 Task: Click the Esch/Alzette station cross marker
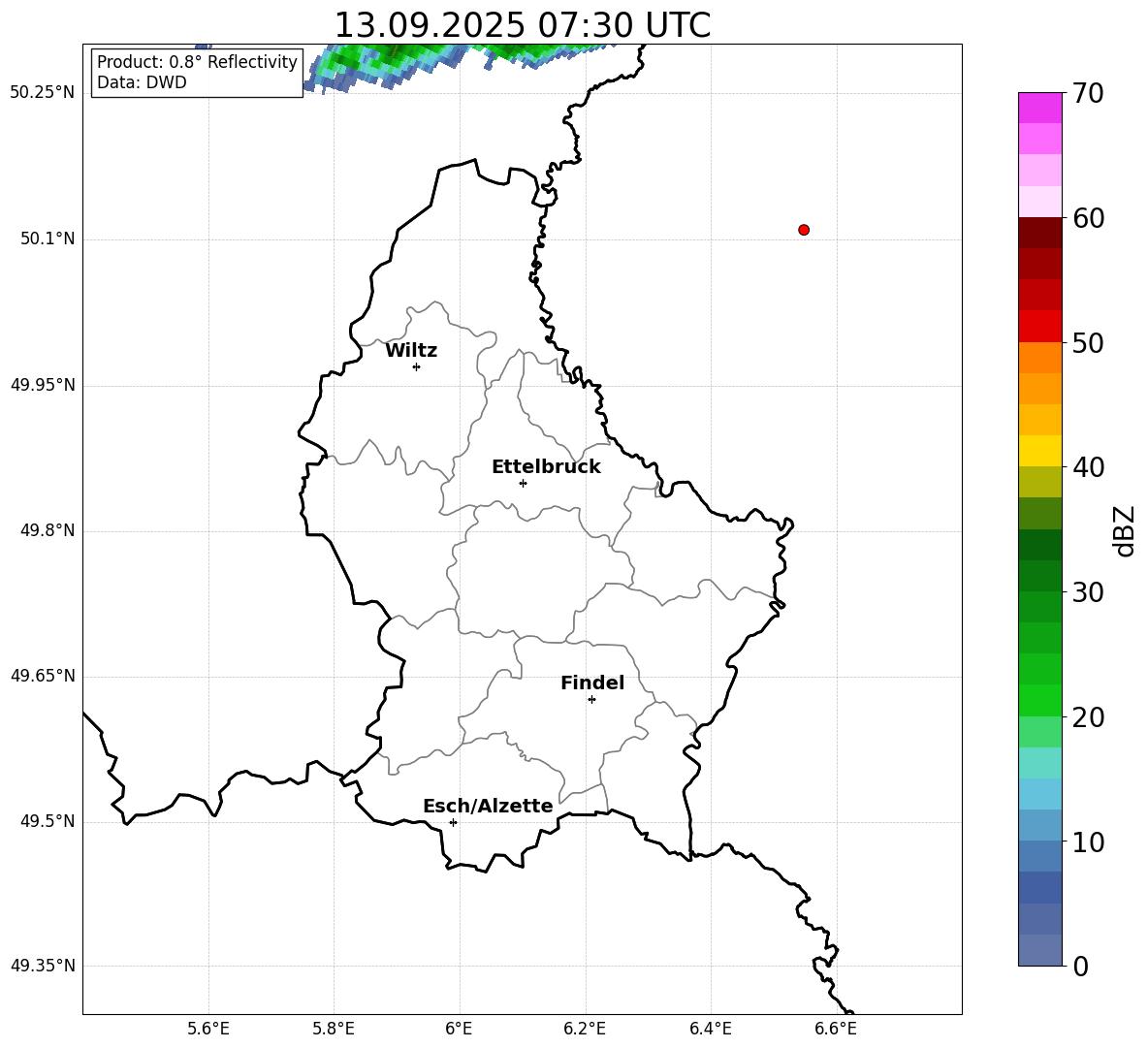453,822
